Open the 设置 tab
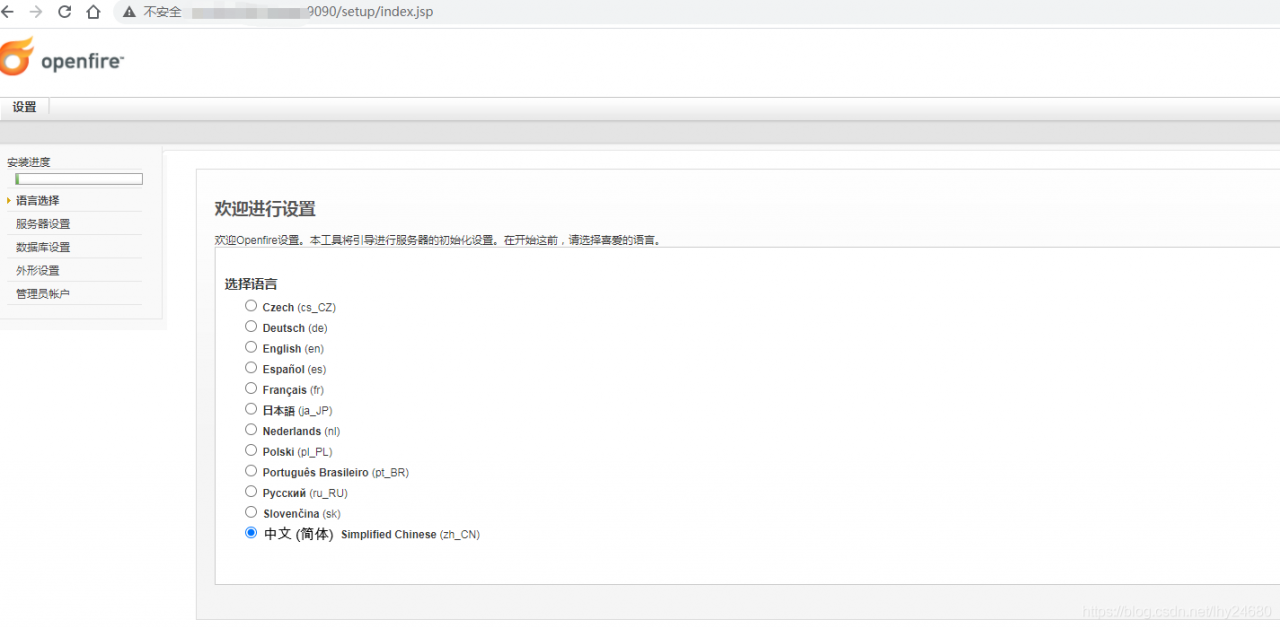The image size is (1280, 628). [x=24, y=107]
